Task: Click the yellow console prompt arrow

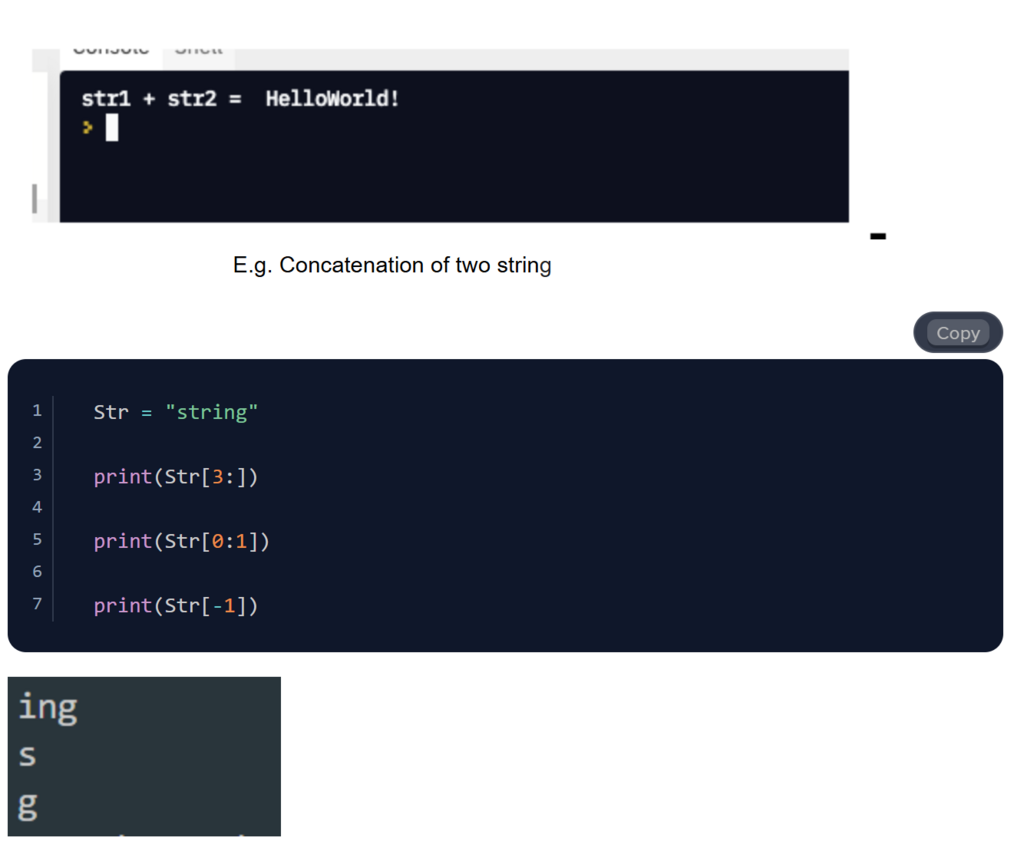Action: point(88,127)
